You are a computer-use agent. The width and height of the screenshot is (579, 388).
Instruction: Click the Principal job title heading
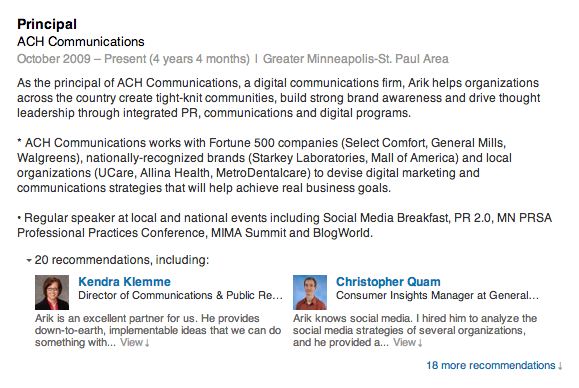47,24
